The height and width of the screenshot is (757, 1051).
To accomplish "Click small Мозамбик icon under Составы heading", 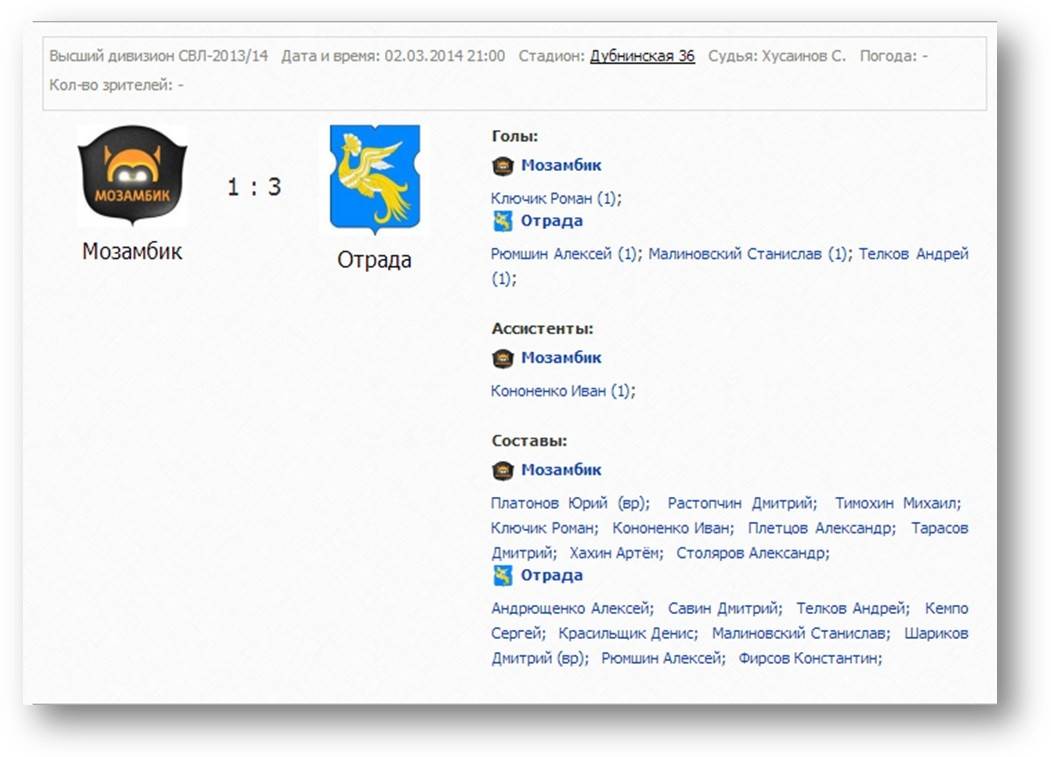I will tap(503, 470).
